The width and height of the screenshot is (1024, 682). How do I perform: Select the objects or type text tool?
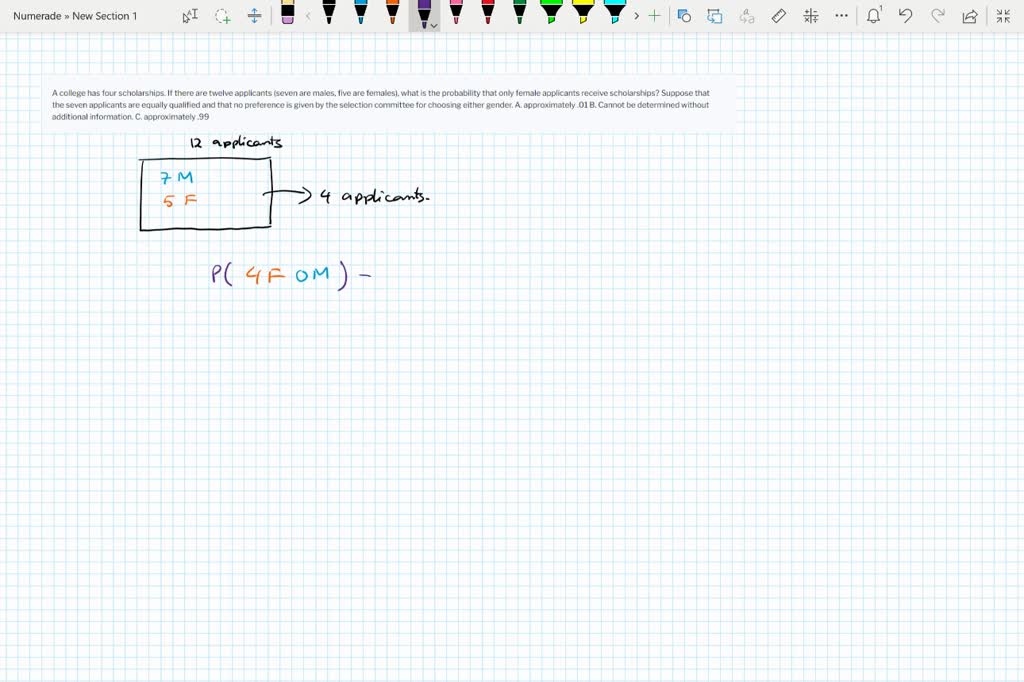[190, 16]
